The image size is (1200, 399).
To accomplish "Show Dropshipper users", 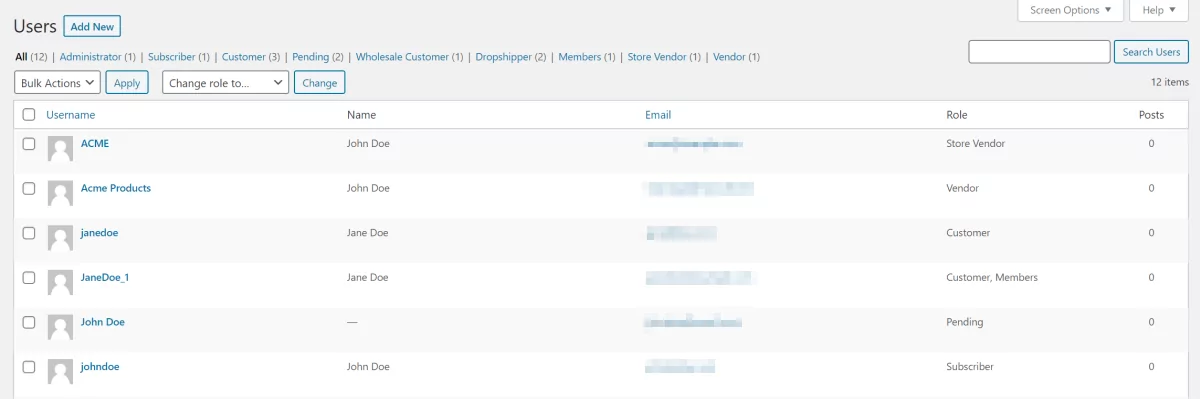I will [503, 57].
